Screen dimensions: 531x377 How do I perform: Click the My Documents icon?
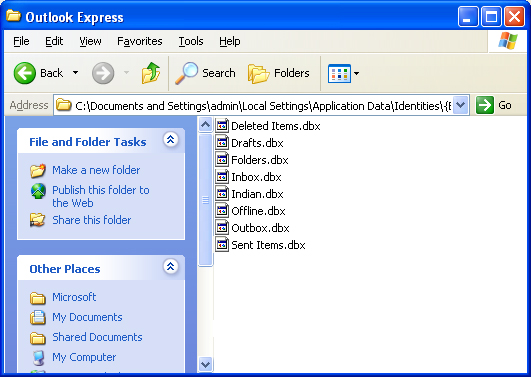coord(38,318)
